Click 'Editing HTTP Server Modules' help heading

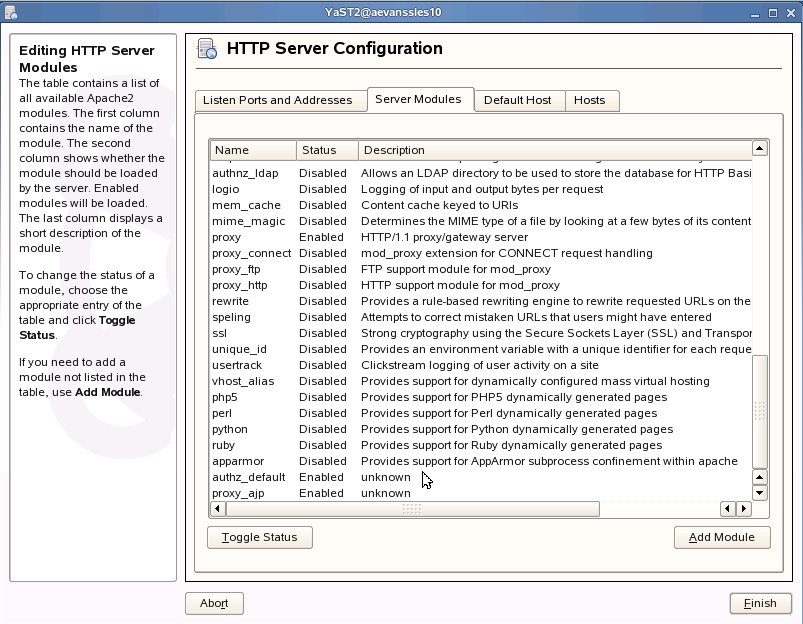[87, 59]
